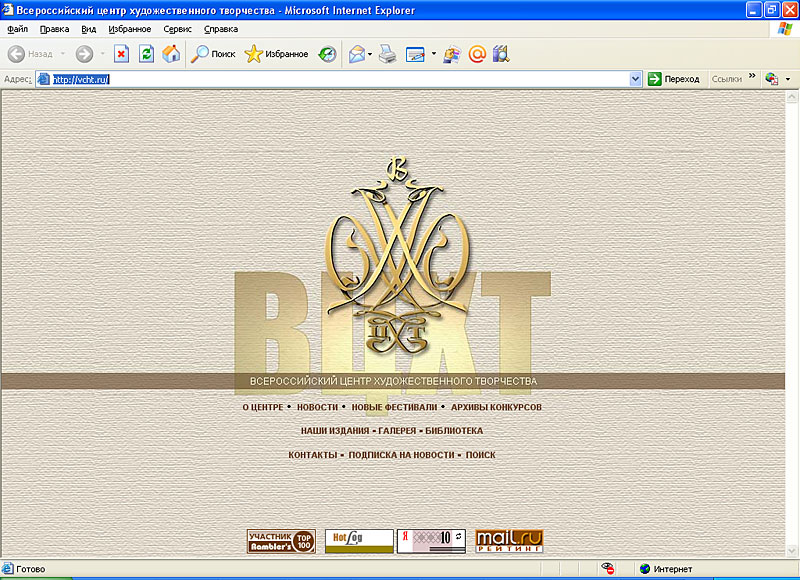This screenshot has width=800, height=580.
Task: Click the mail.ru rating banner
Action: [x=509, y=542]
